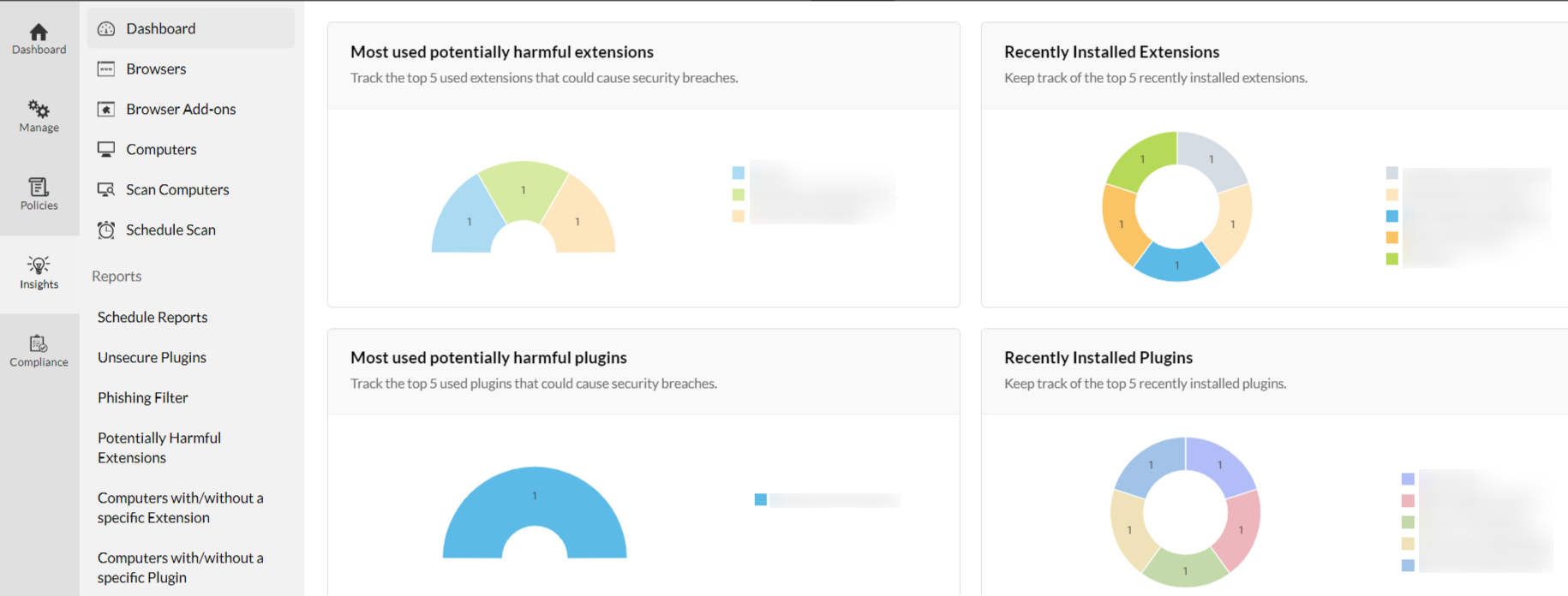Image resolution: width=1568 pixels, height=596 pixels.
Task: Open Potentially Harmful Extensions report
Action: 159,448
